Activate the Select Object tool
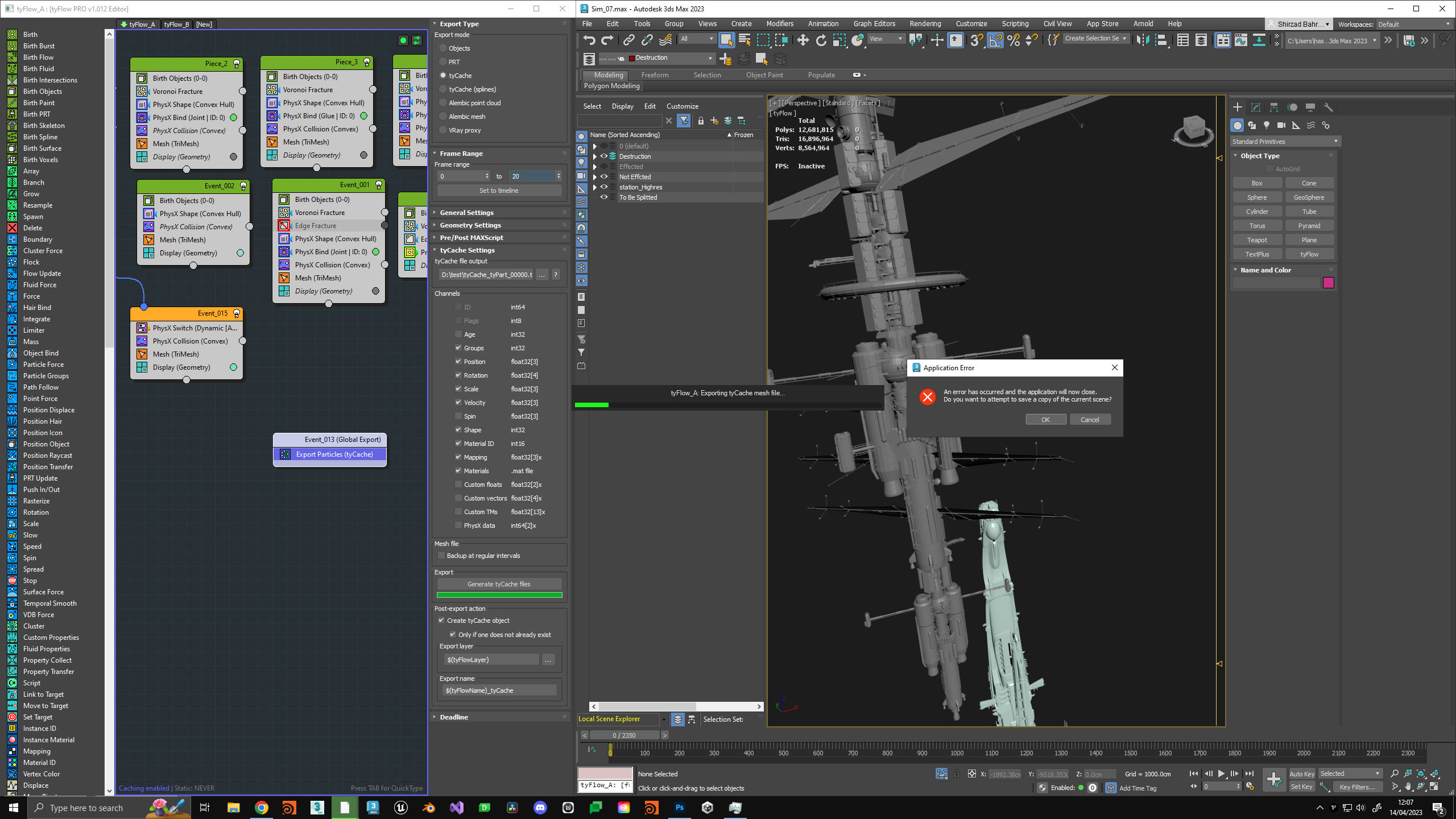 [x=726, y=40]
